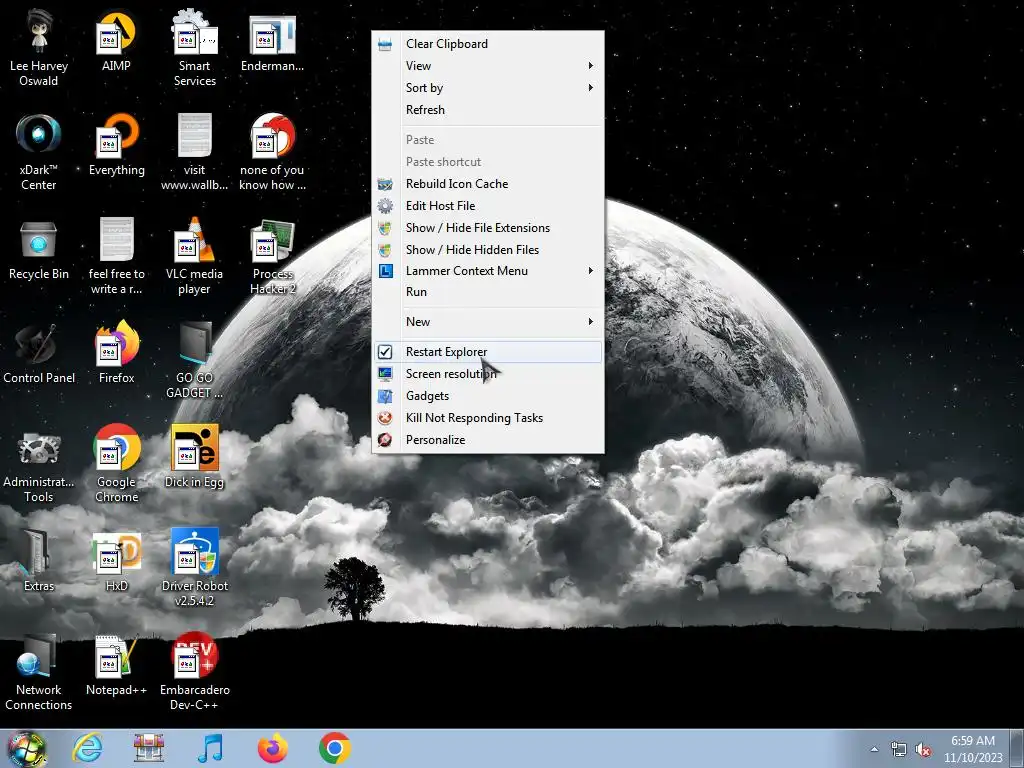Select the AIMP desktop shortcut

click(x=116, y=40)
